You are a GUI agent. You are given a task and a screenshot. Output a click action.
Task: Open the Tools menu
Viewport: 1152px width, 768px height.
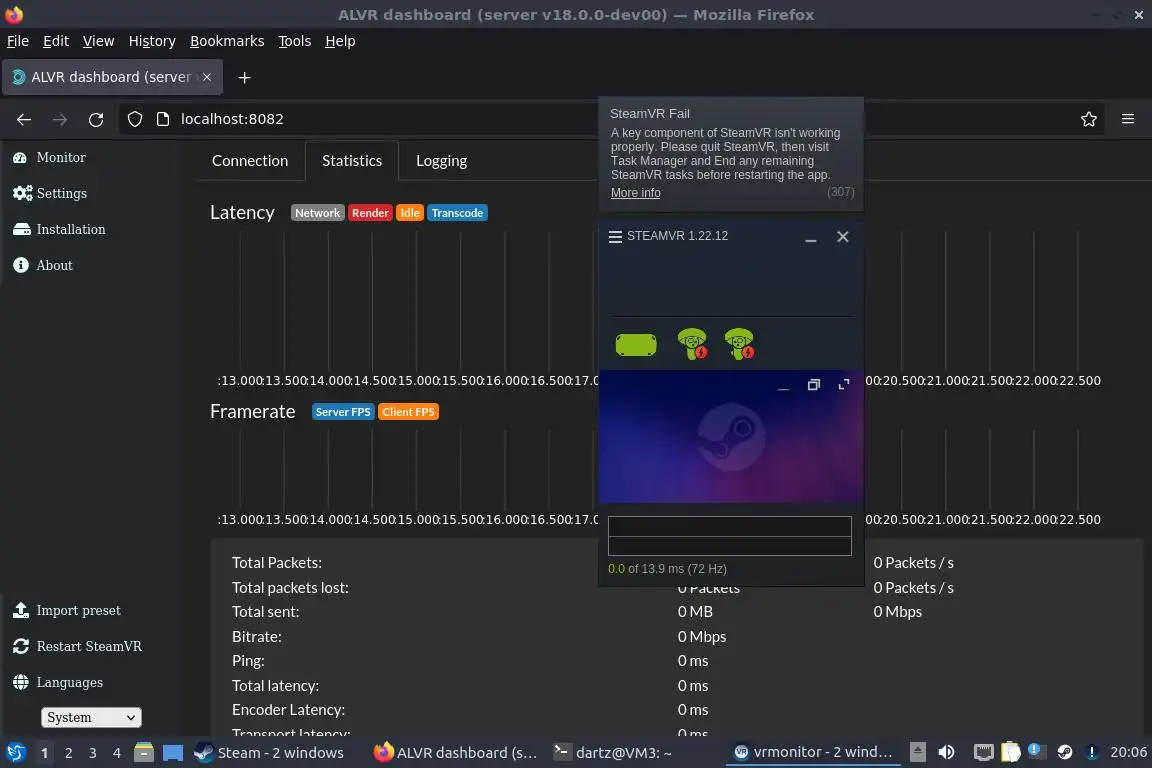[295, 41]
